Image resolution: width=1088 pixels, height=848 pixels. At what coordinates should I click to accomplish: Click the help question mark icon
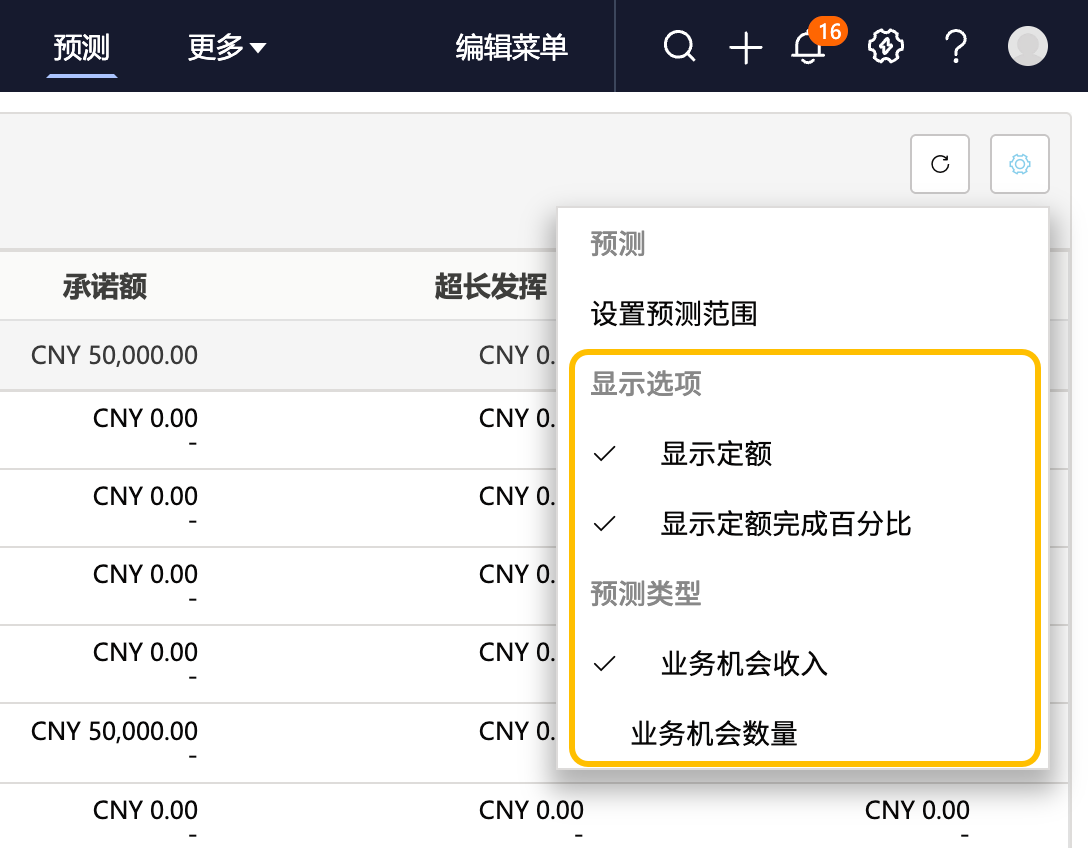(x=956, y=47)
